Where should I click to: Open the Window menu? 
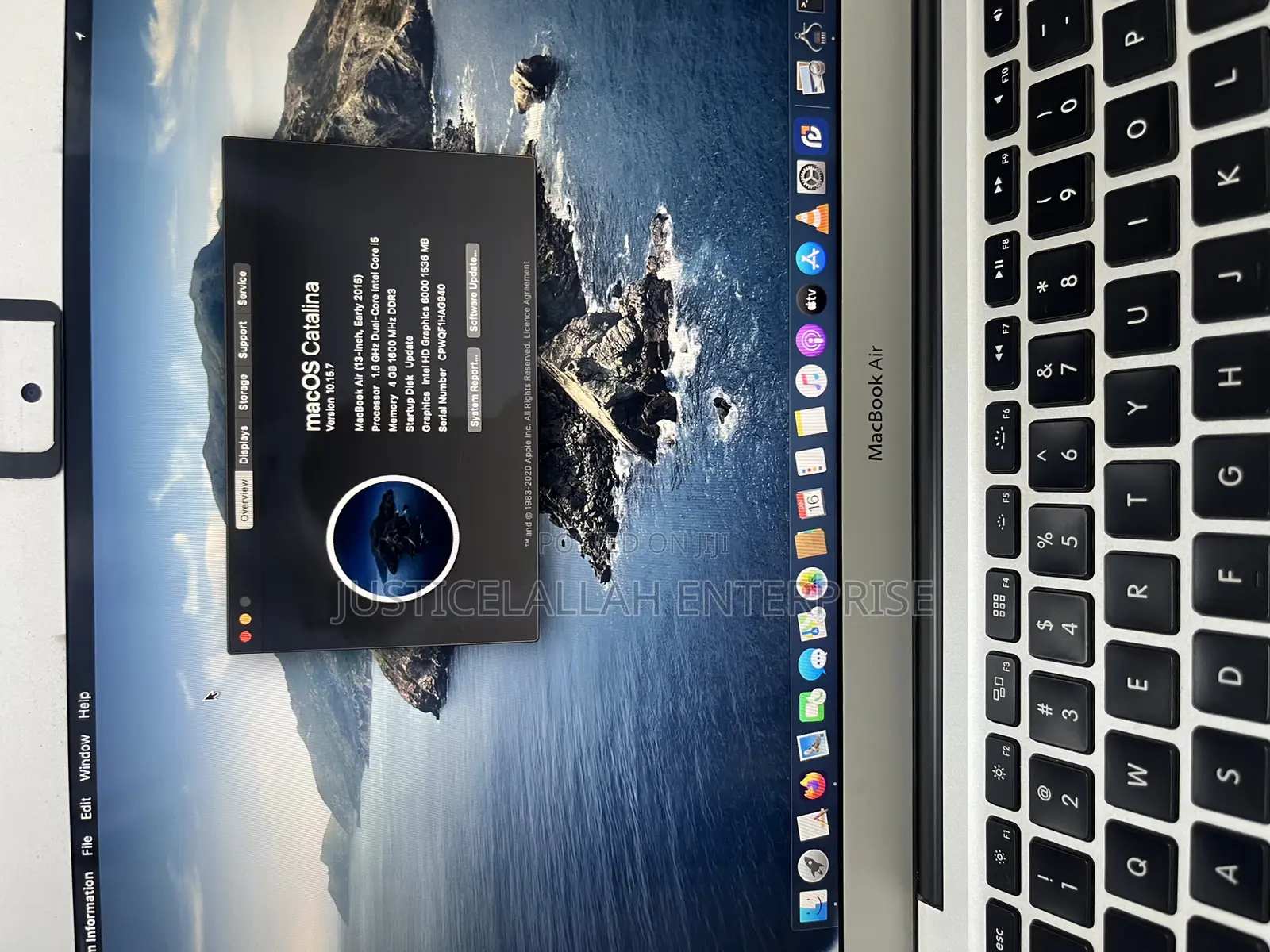click(x=85, y=758)
